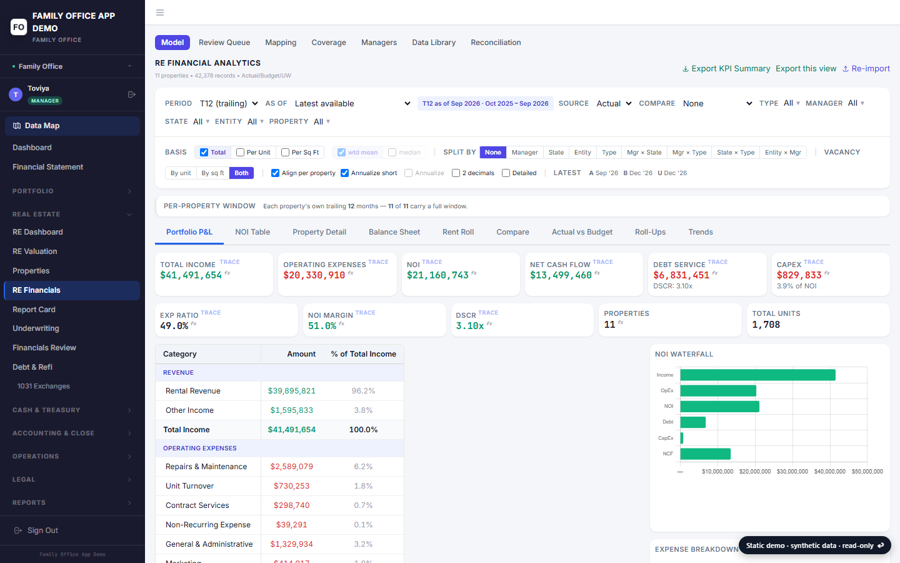Switch to the Mapping tab
This screenshot has width=900, height=563.
(x=281, y=42)
